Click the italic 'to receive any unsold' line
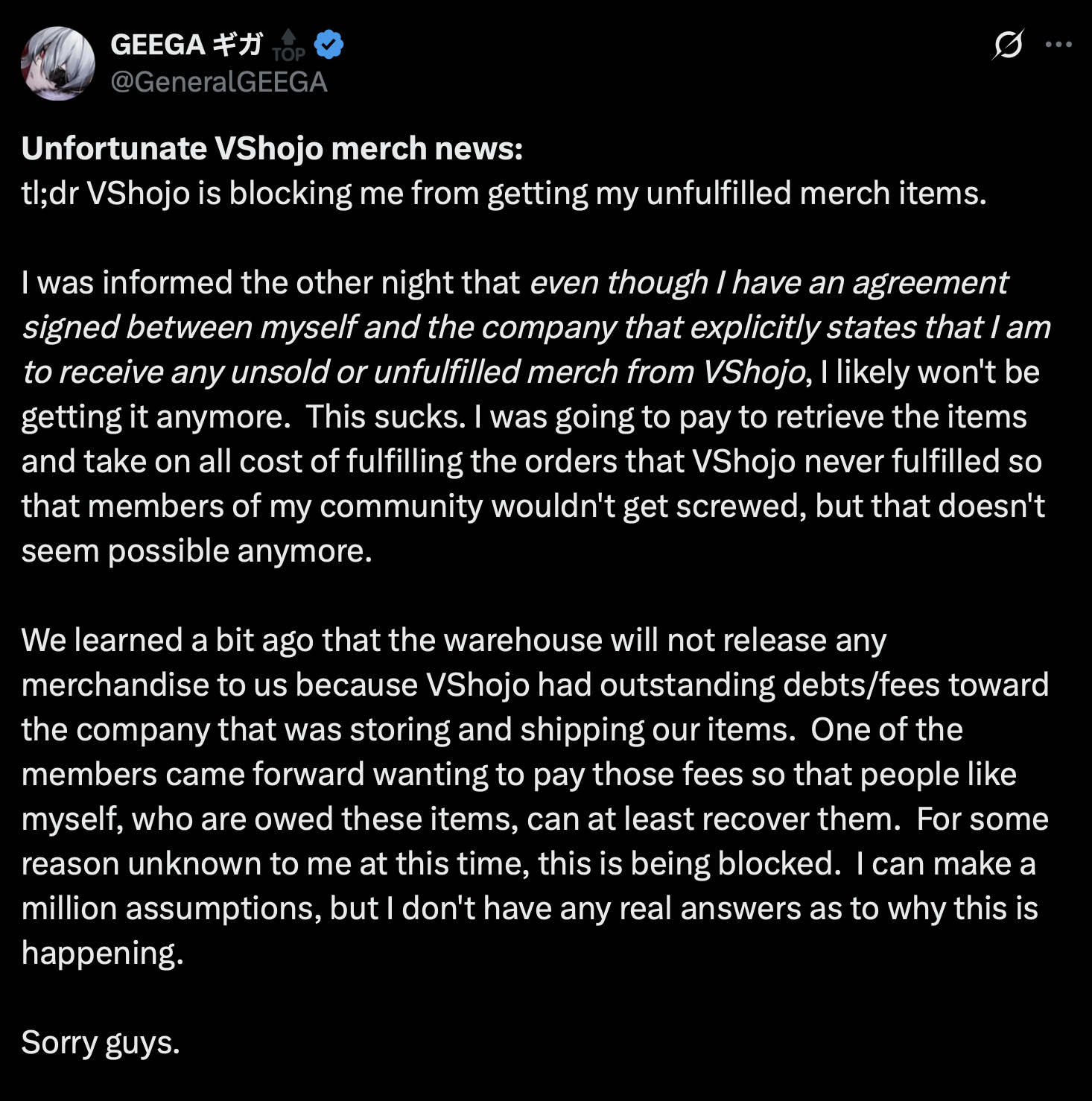Screen dimensions: 1092x1101 coord(413,372)
